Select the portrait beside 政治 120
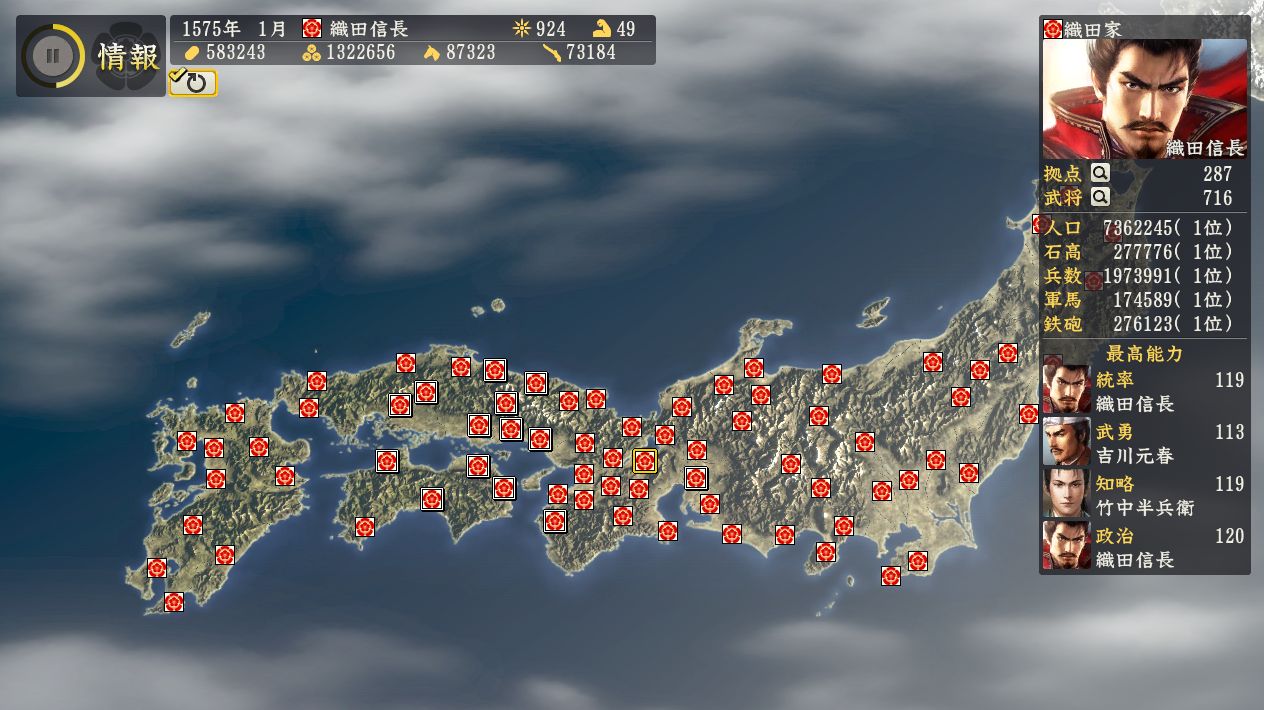The width and height of the screenshot is (1264, 710). coord(1066,544)
